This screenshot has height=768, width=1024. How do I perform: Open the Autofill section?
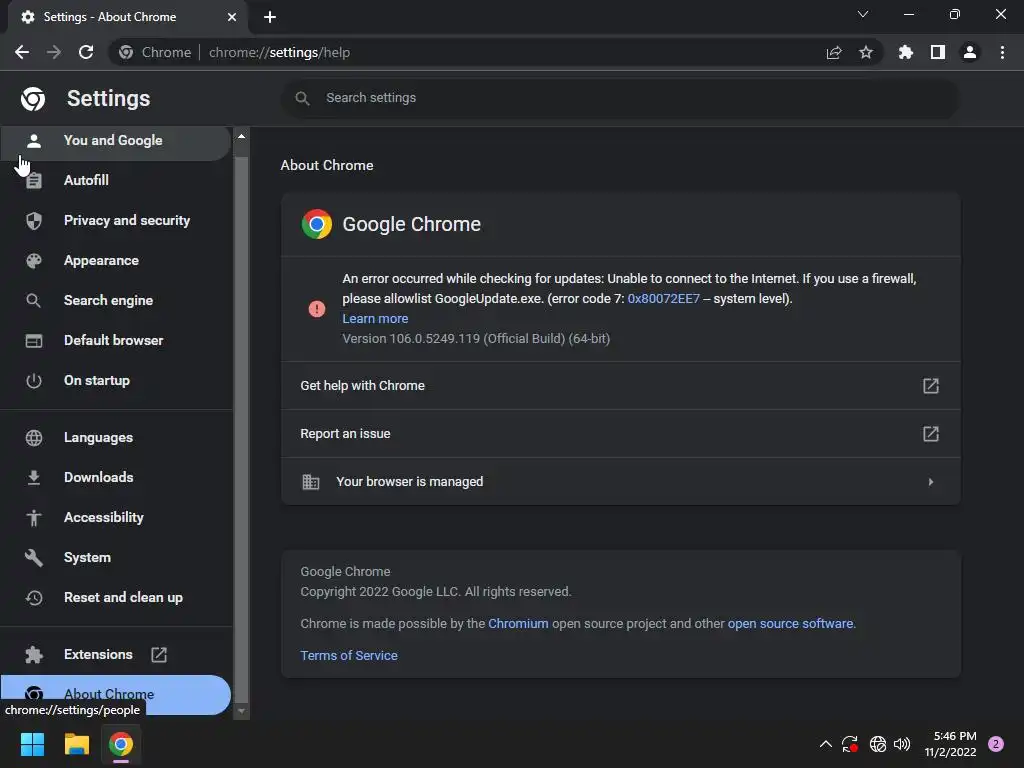(115, 180)
